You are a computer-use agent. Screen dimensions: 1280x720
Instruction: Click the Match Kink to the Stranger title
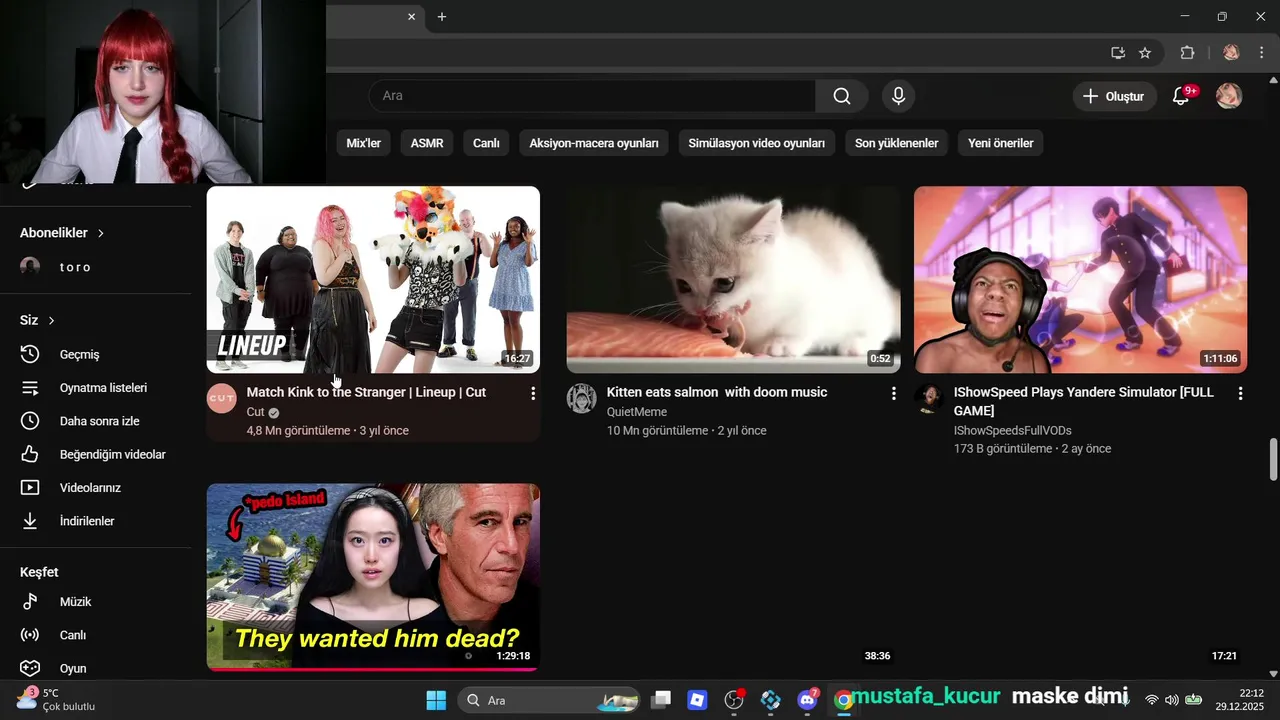click(x=366, y=392)
